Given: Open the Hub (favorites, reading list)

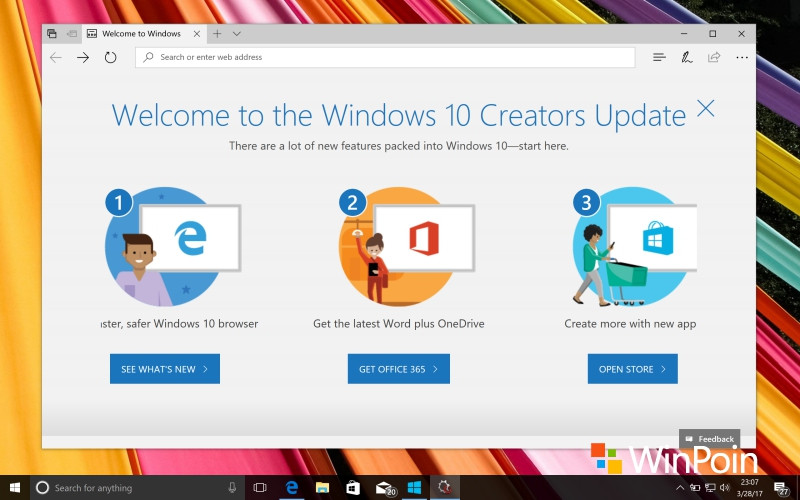Looking at the screenshot, I should tap(659, 57).
